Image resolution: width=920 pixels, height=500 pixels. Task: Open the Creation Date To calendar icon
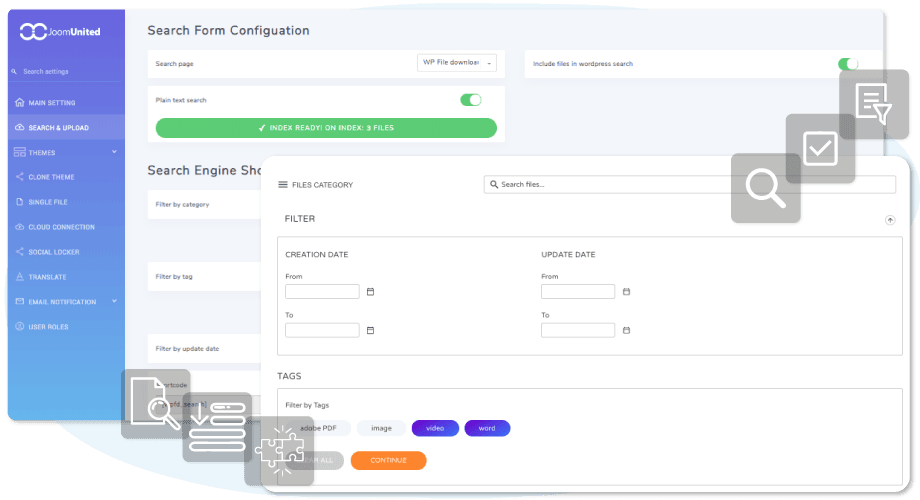(x=370, y=330)
